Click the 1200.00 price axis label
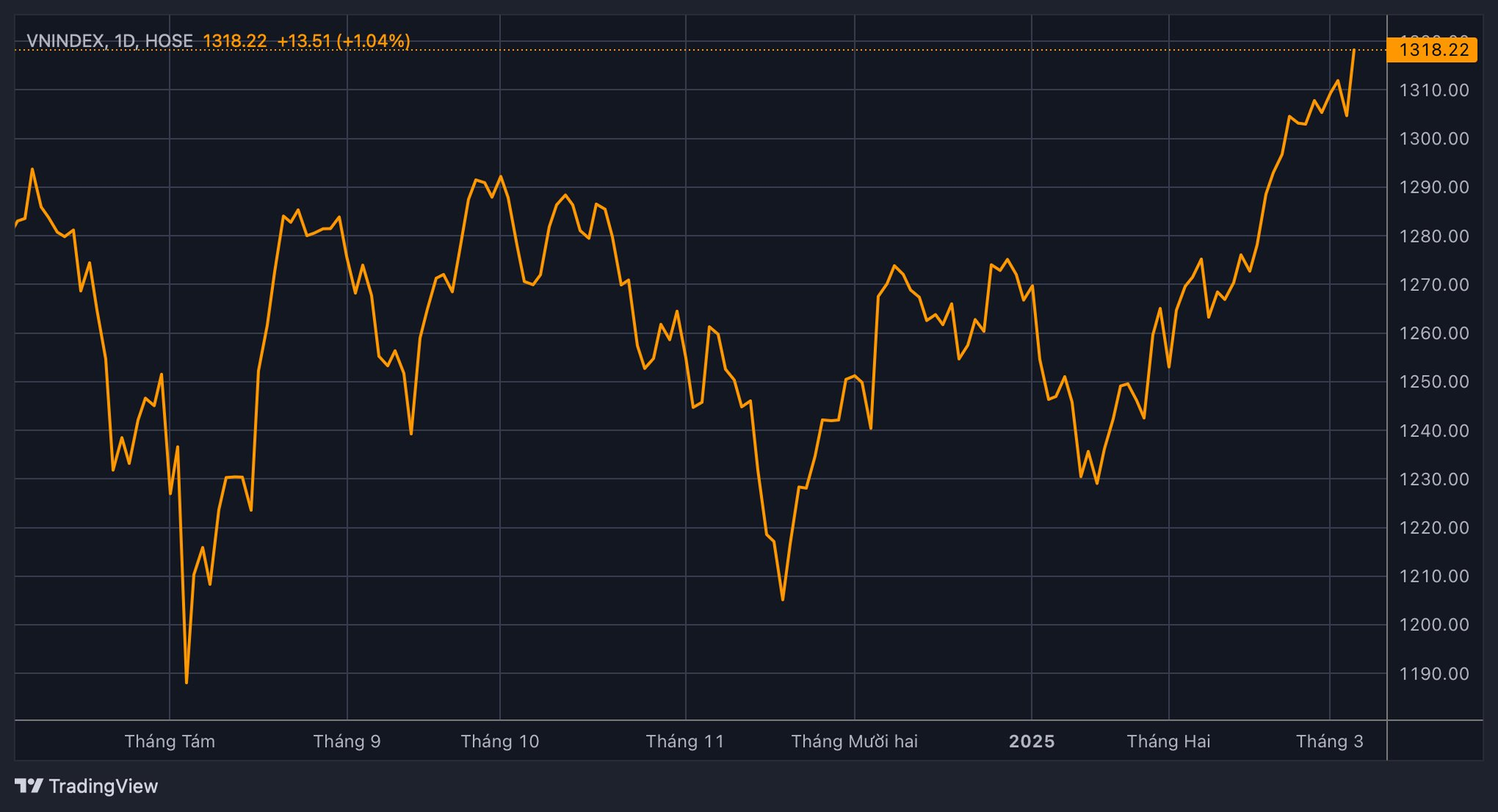The height and width of the screenshot is (812, 1498). pos(1434,625)
